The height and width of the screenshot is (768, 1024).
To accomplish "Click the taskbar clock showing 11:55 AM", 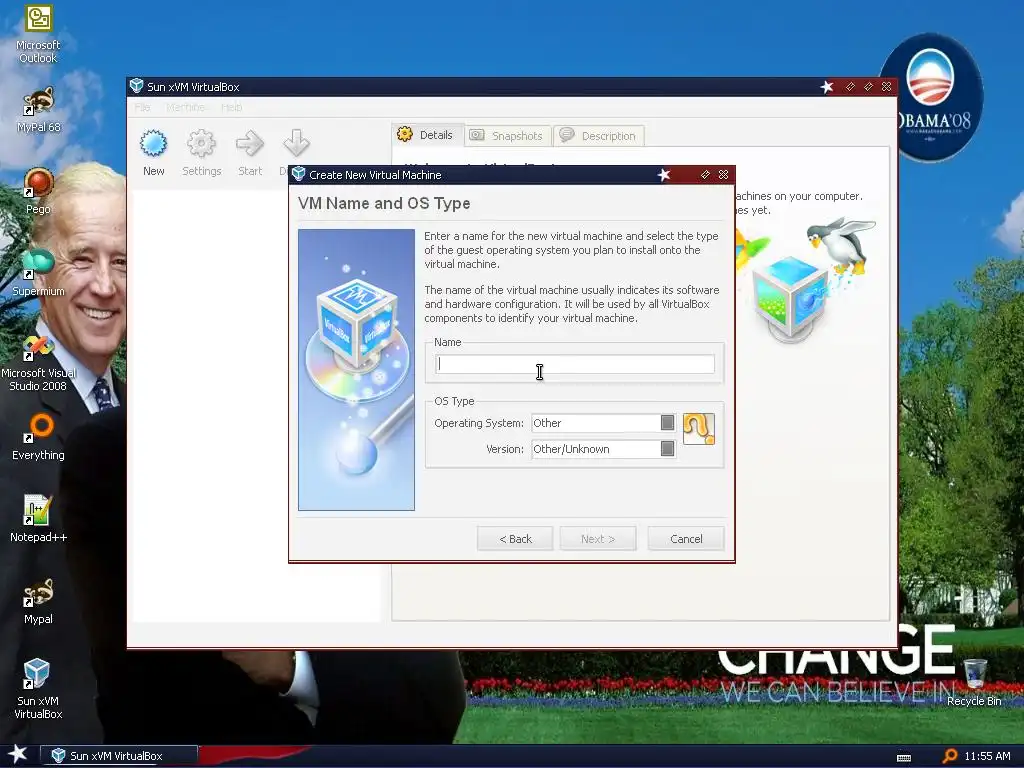I will (x=987, y=756).
